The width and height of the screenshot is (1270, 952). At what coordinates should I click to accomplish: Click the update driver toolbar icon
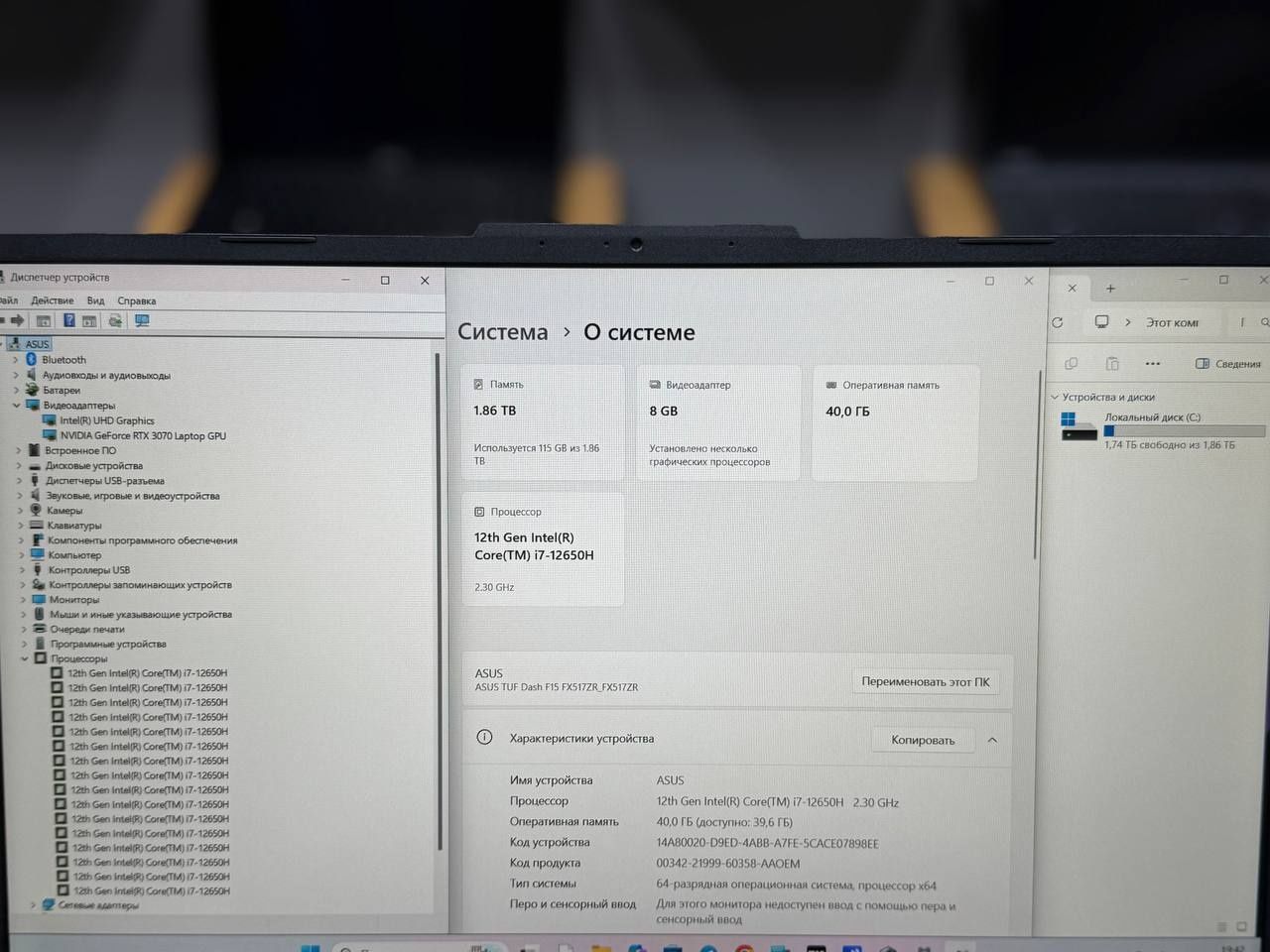(115, 320)
